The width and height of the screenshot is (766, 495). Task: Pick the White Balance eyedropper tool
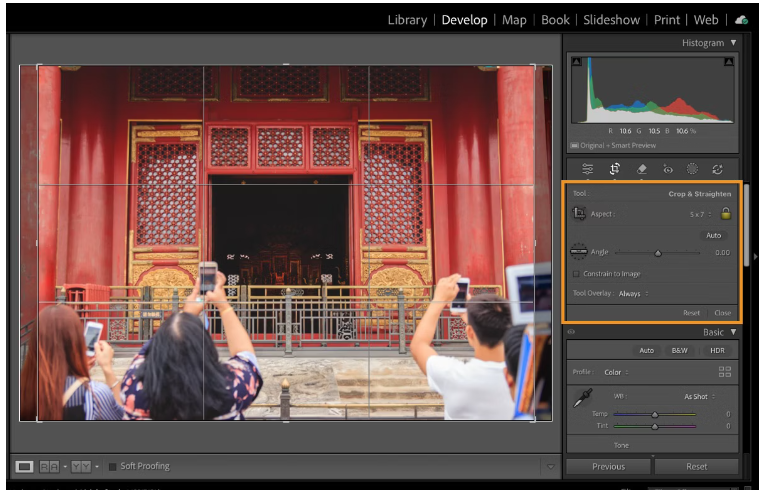[581, 402]
